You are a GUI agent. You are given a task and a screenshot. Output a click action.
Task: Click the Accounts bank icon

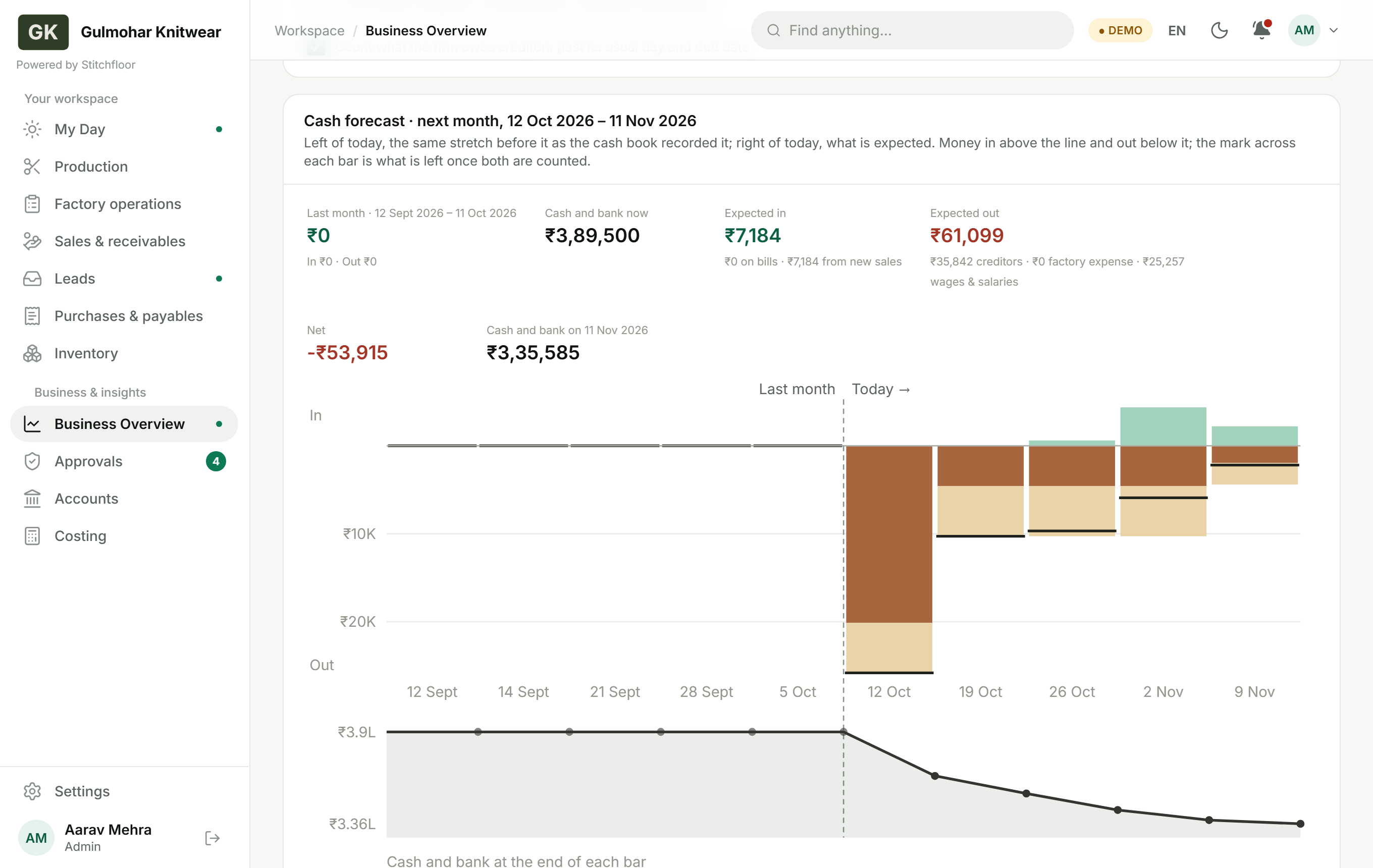click(x=32, y=499)
